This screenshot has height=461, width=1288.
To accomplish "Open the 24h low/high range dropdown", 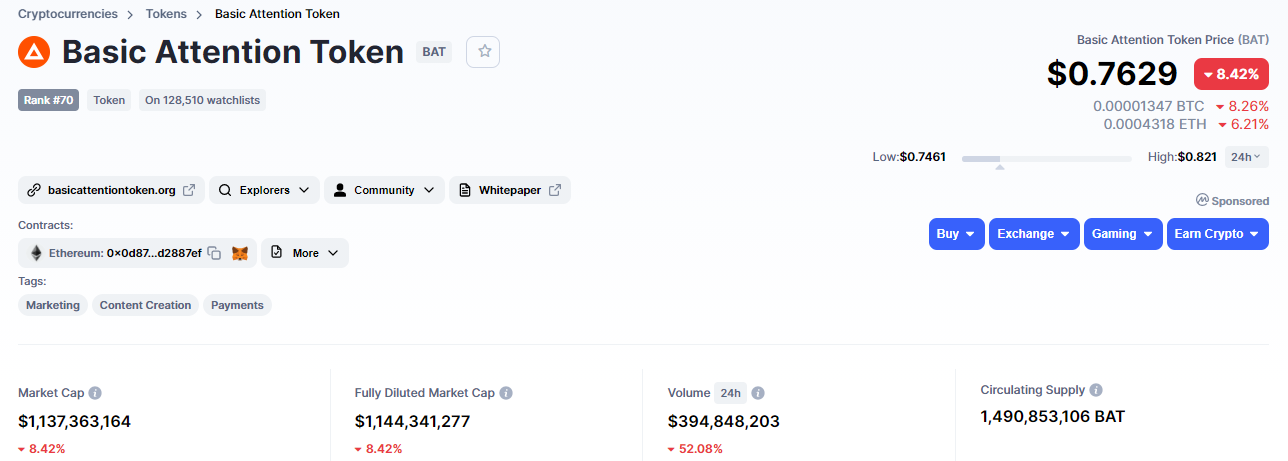I will pos(1246,157).
